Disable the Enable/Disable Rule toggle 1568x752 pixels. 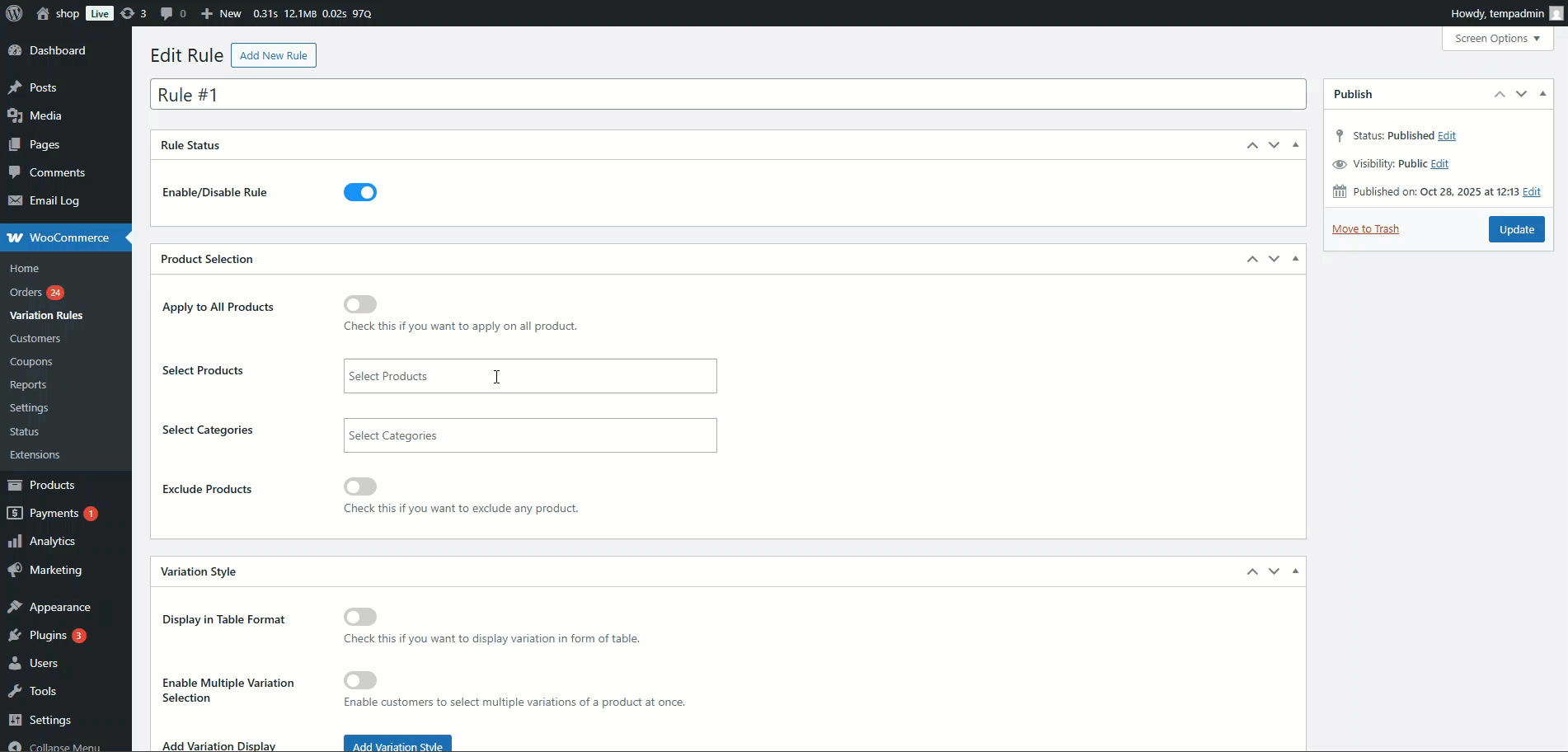click(x=360, y=192)
